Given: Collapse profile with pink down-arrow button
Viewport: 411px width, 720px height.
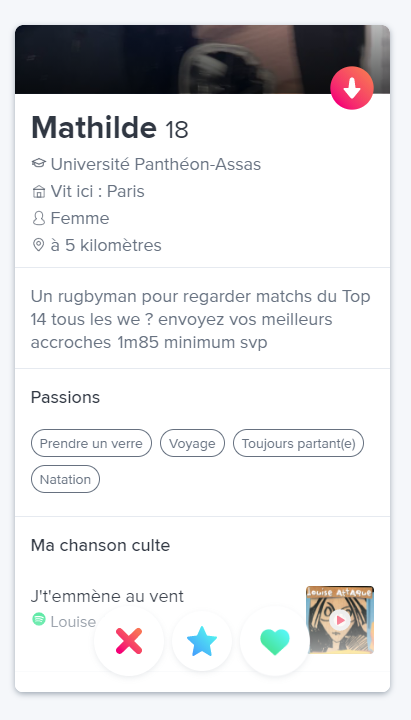Looking at the screenshot, I should click(x=352, y=88).
